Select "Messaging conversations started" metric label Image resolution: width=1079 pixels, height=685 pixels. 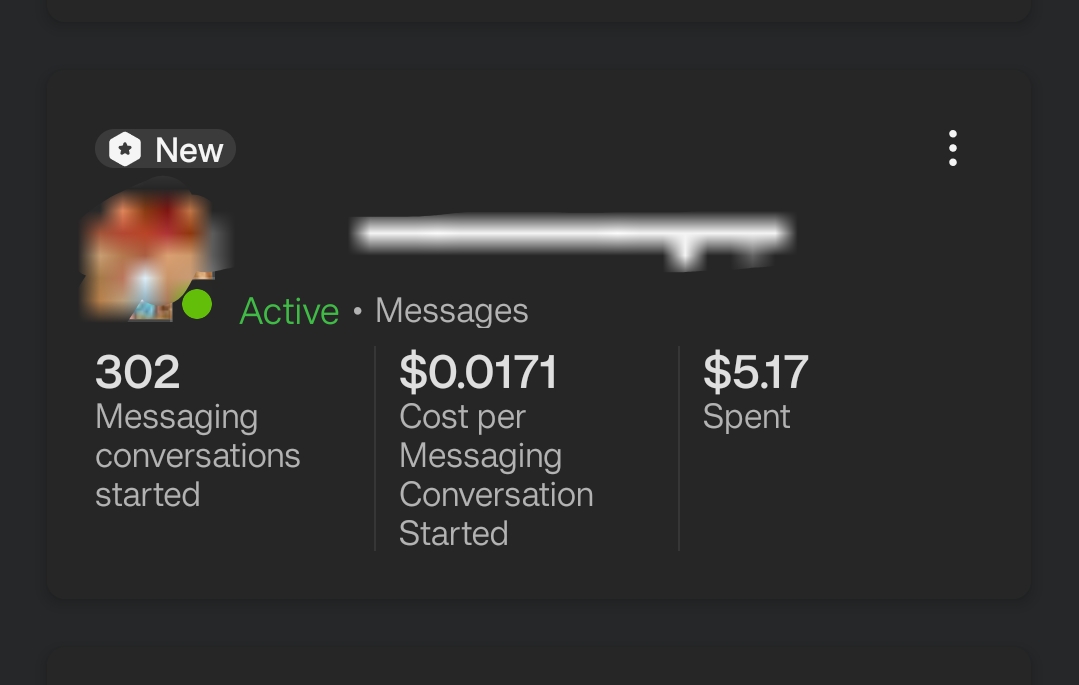pyautogui.click(x=197, y=455)
